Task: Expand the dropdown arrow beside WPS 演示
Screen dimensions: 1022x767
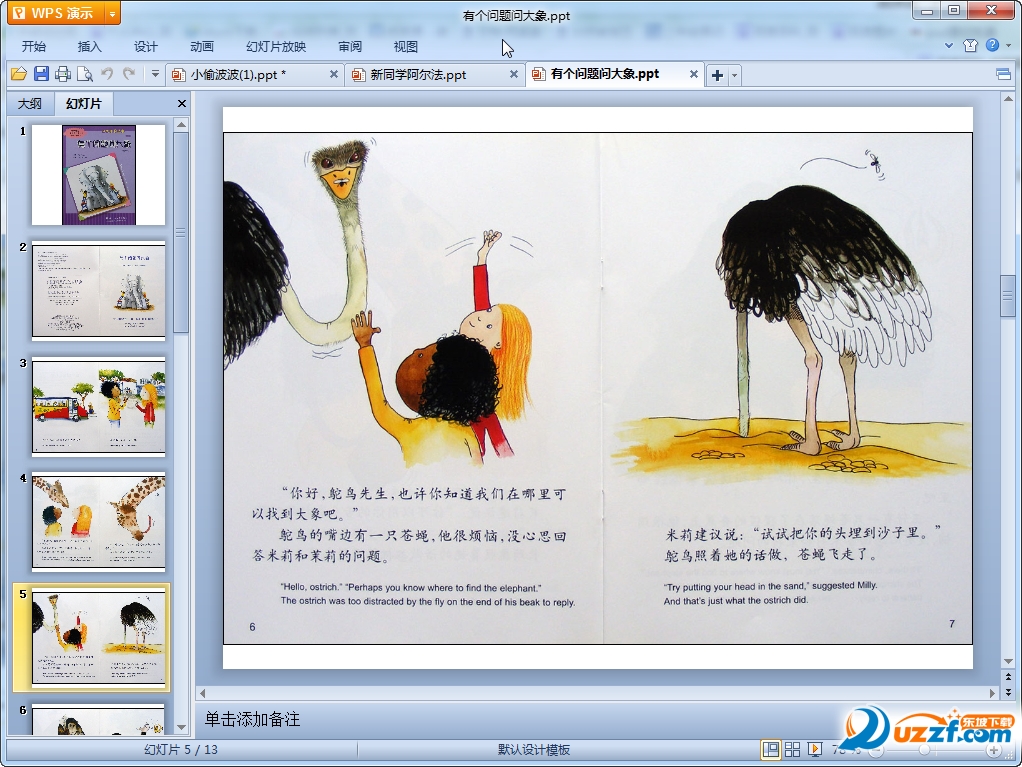Action: [x=113, y=13]
